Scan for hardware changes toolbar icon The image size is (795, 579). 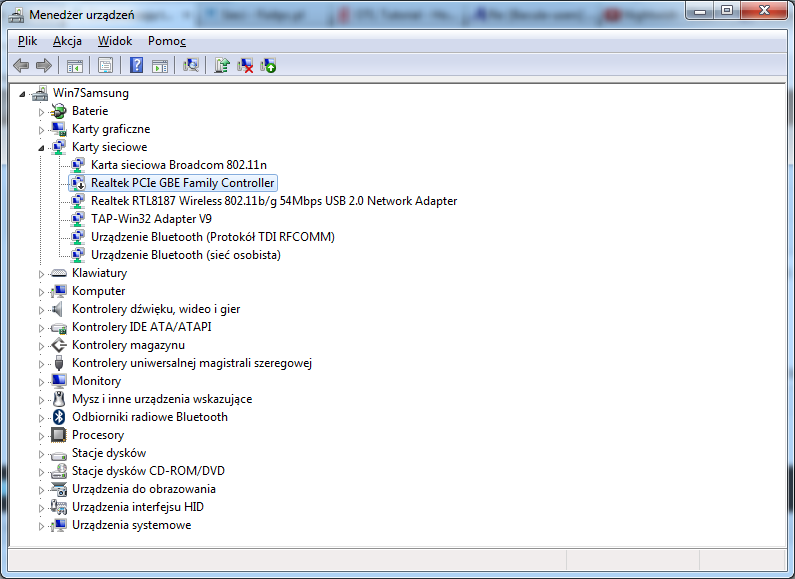pos(191,65)
